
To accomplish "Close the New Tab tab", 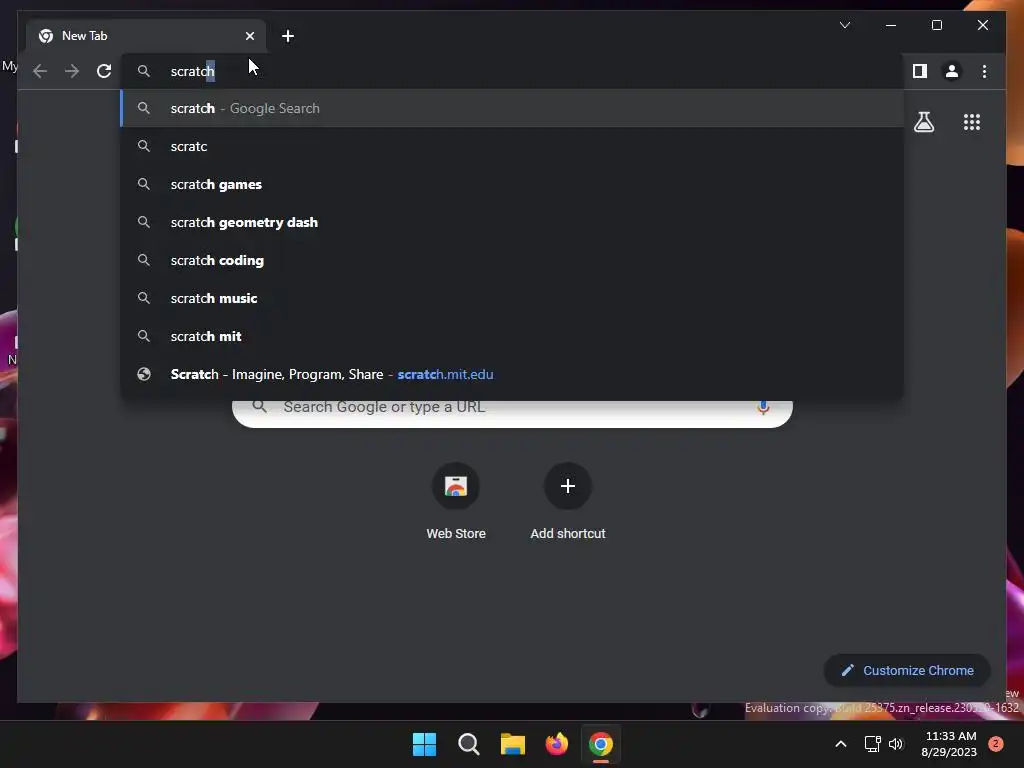I will (249, 36).
